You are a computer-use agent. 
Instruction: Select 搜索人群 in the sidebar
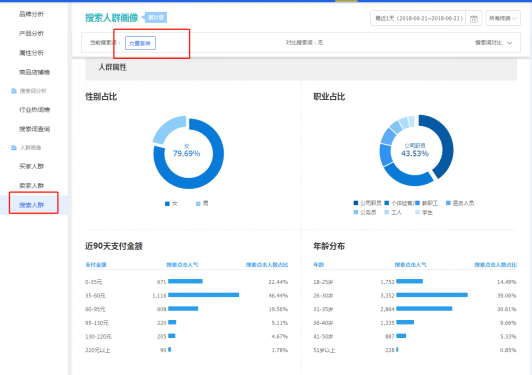31,205
